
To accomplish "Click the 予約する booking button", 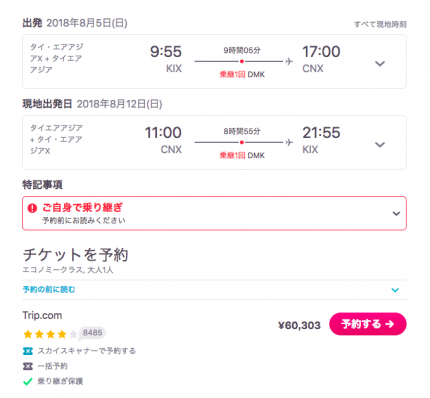I will coord(368,324).
